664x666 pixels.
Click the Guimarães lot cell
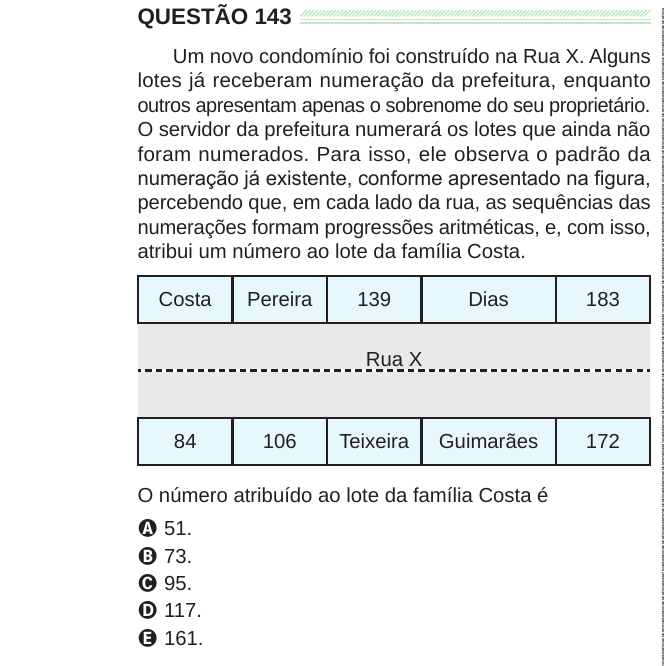(x=489, y=441)
